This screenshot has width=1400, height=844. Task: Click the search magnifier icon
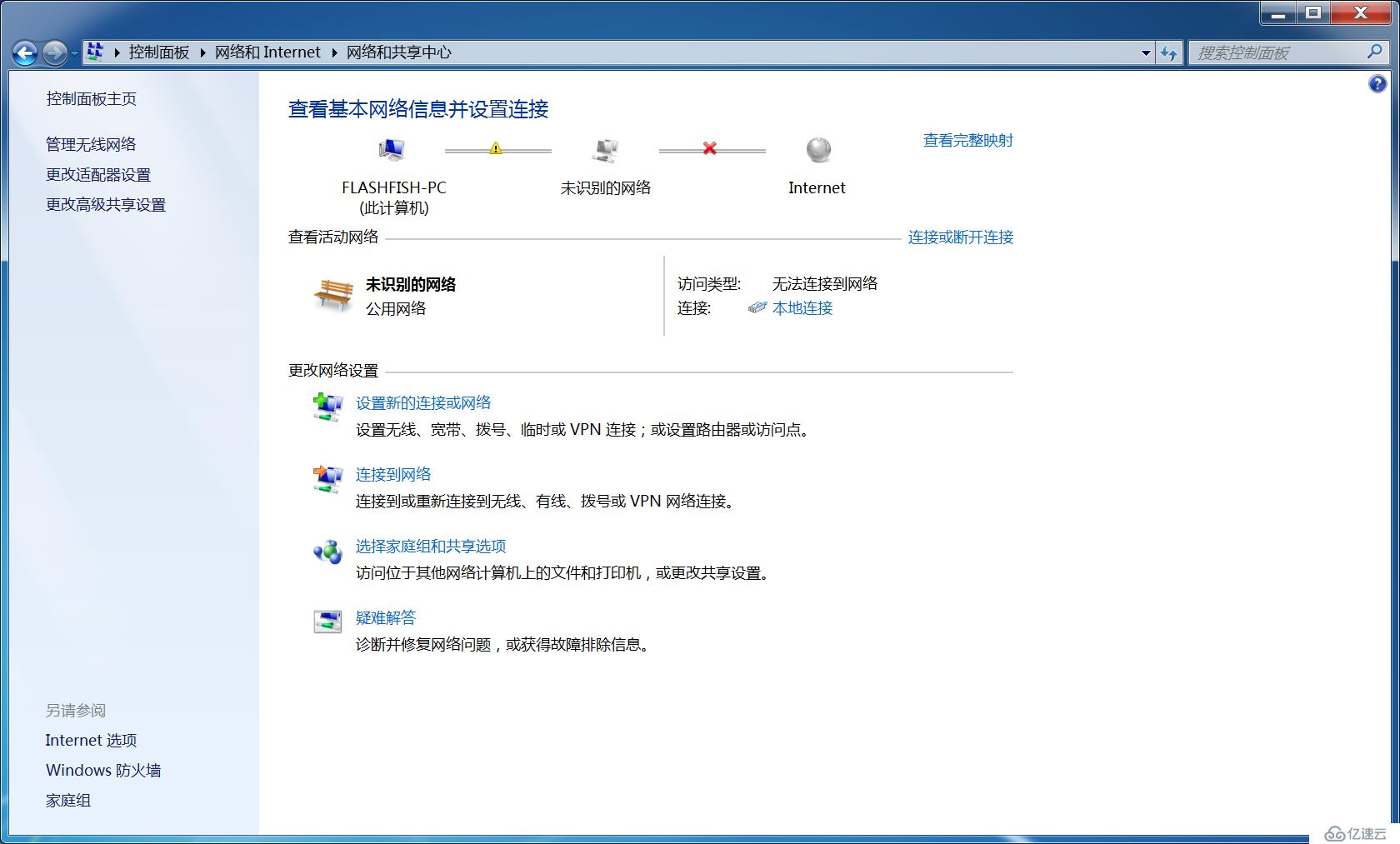[1375, 52]
